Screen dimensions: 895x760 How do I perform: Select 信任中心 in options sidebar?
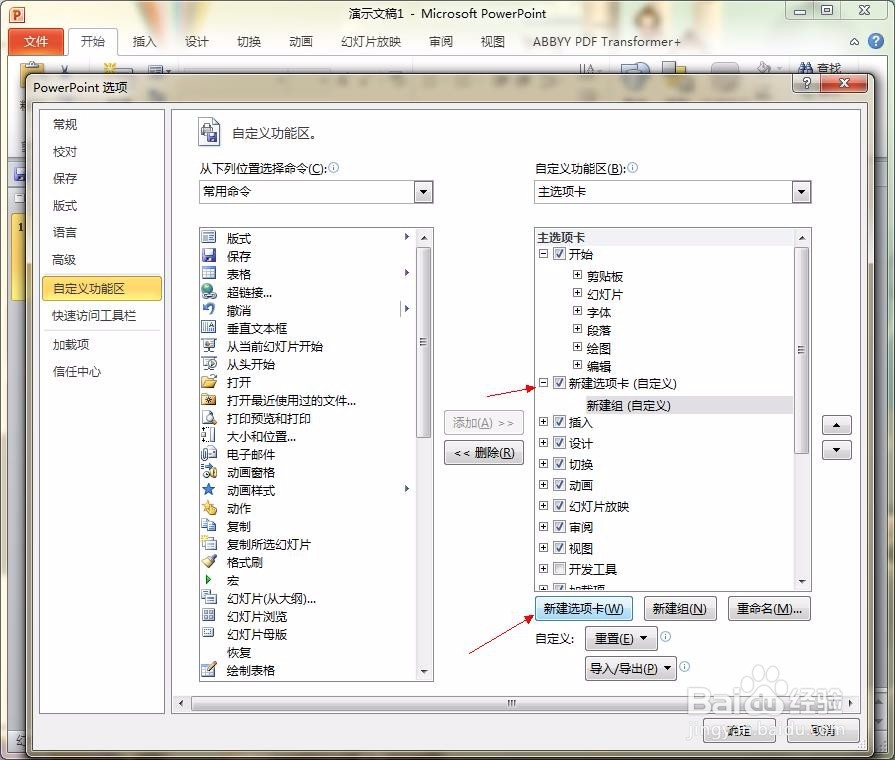[x=77, y=372]
